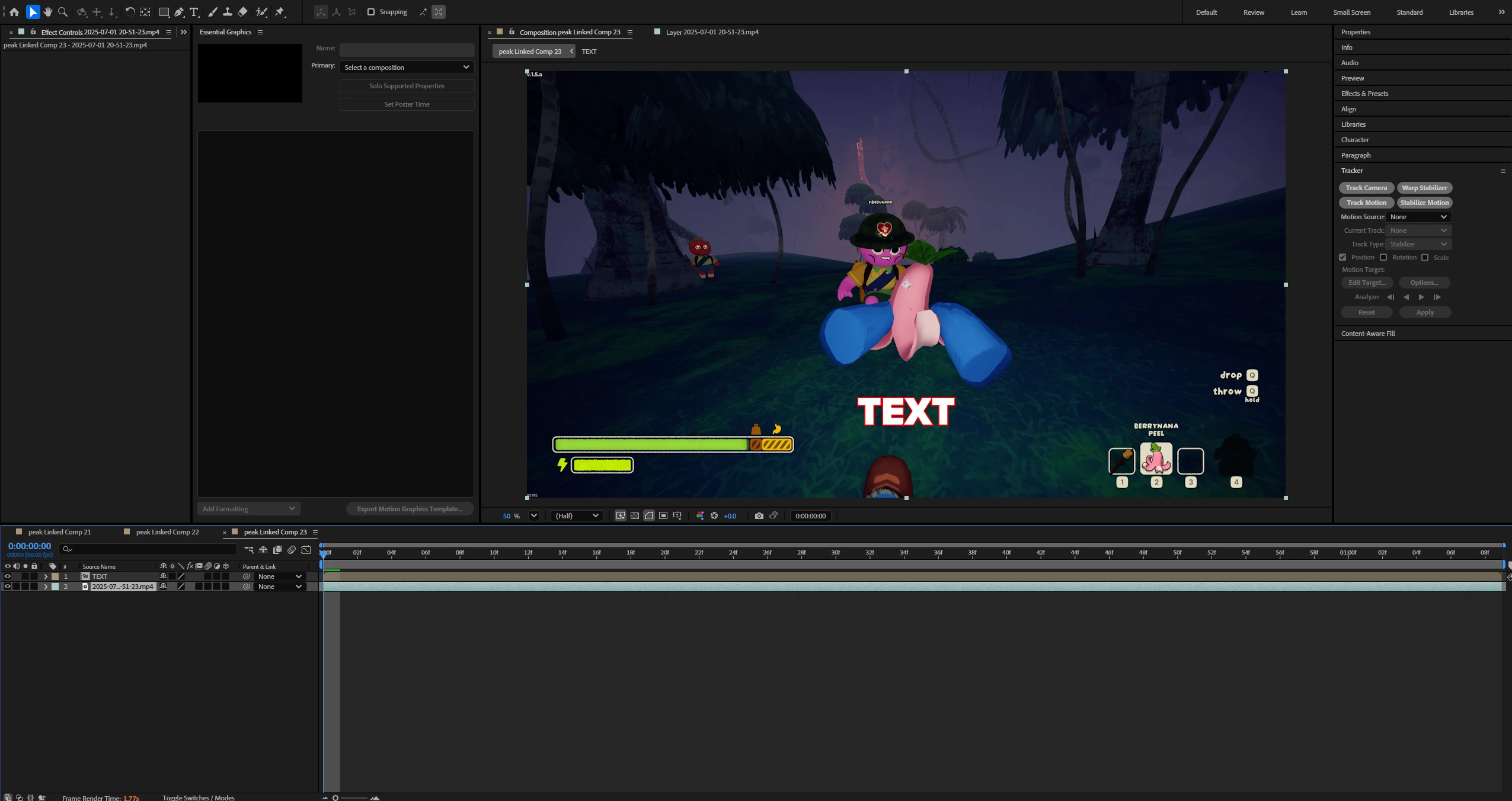Screen dimensions: 1512x801
Task: Expand the TEXT layer properties
Action: pos(46,576)
